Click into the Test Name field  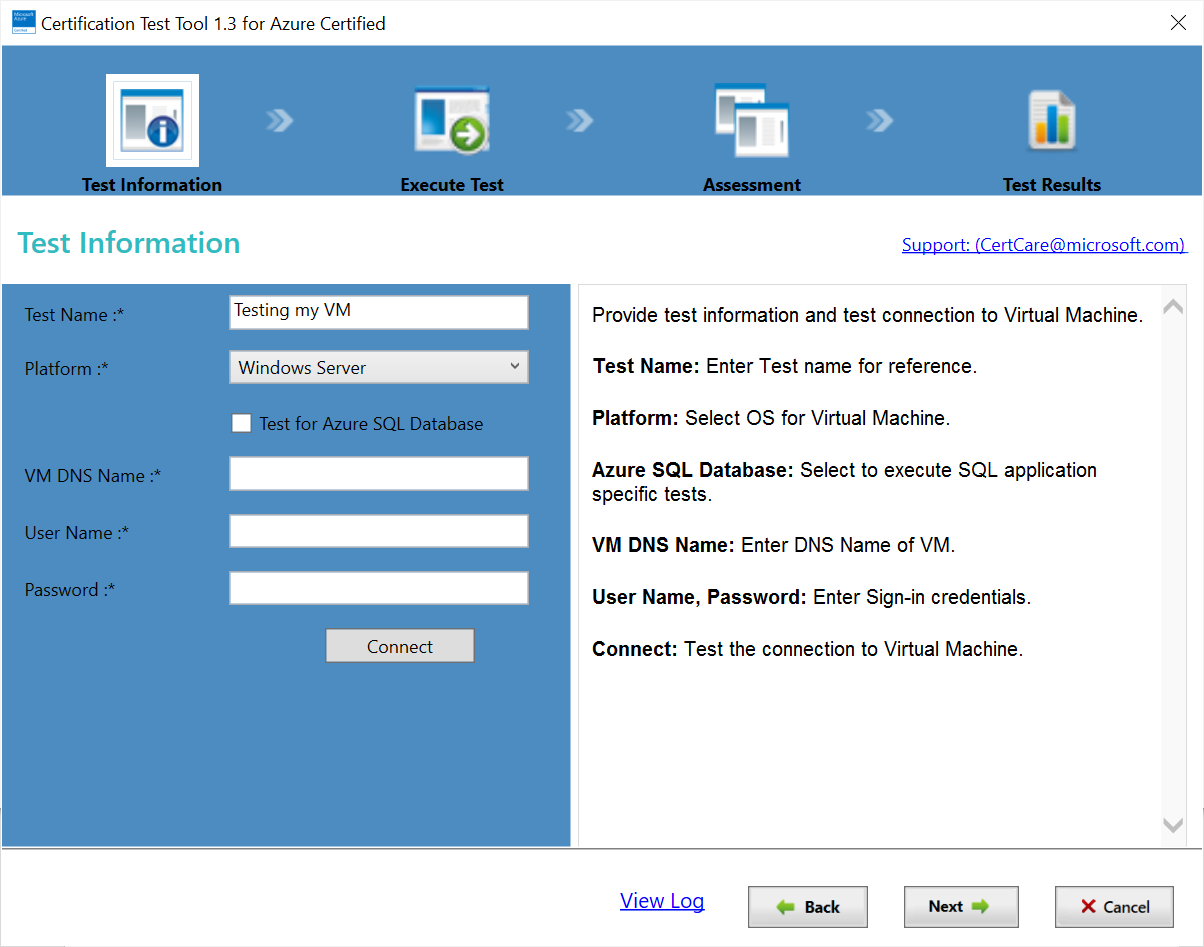379,312
